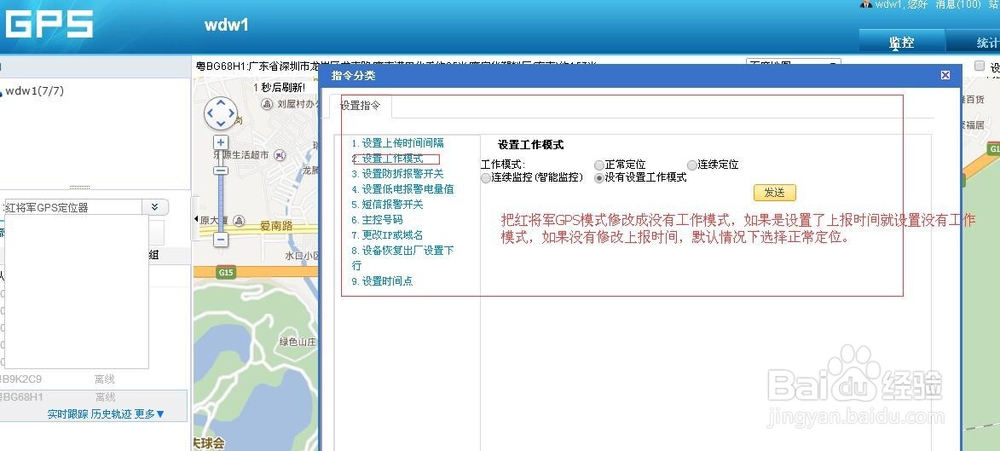1000x451 pixels.
Task: Click the map pan control's right arrow
Action: click(x=231, y=114)
